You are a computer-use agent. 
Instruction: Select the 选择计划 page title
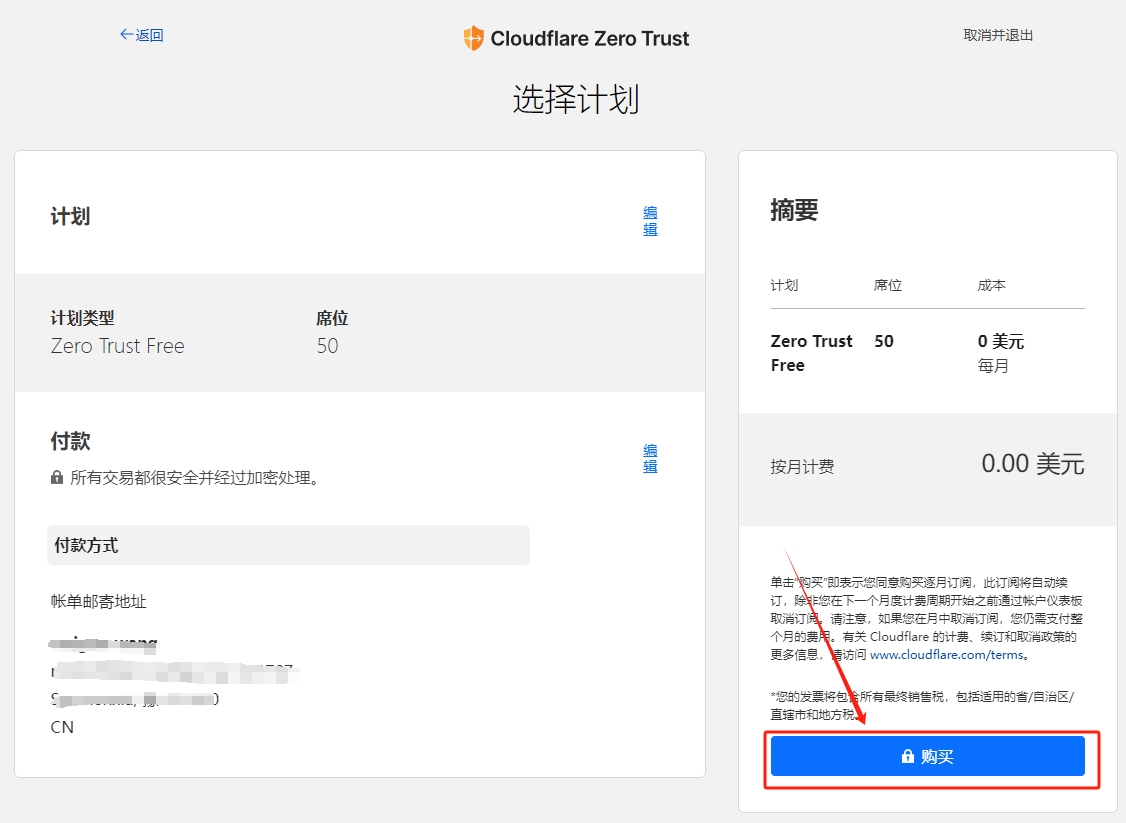click(x=576, y=99)
